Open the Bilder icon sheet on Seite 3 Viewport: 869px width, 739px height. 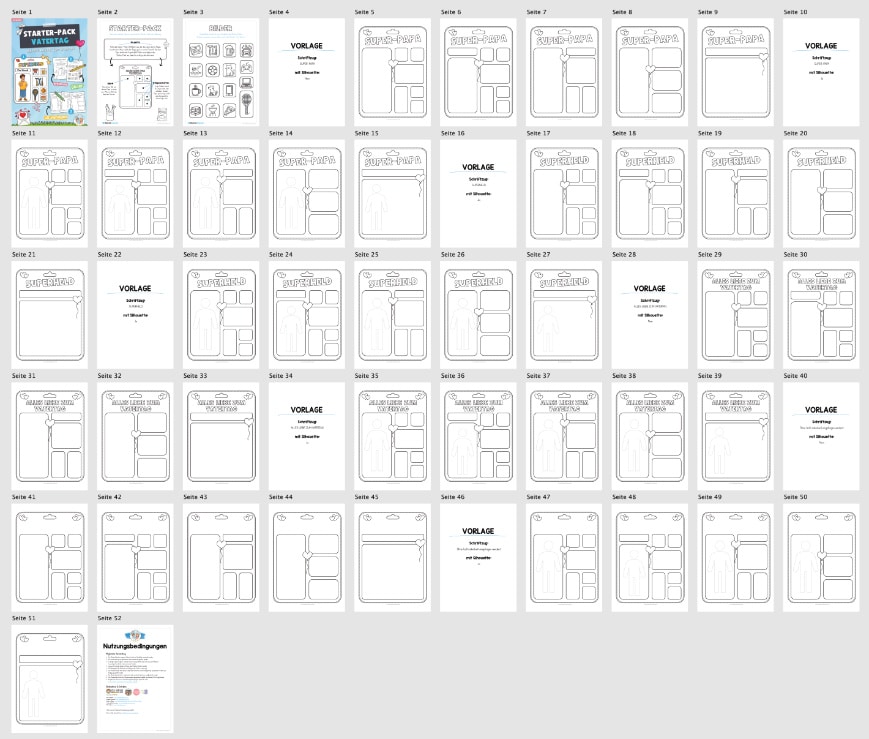(x=221, y=72)
